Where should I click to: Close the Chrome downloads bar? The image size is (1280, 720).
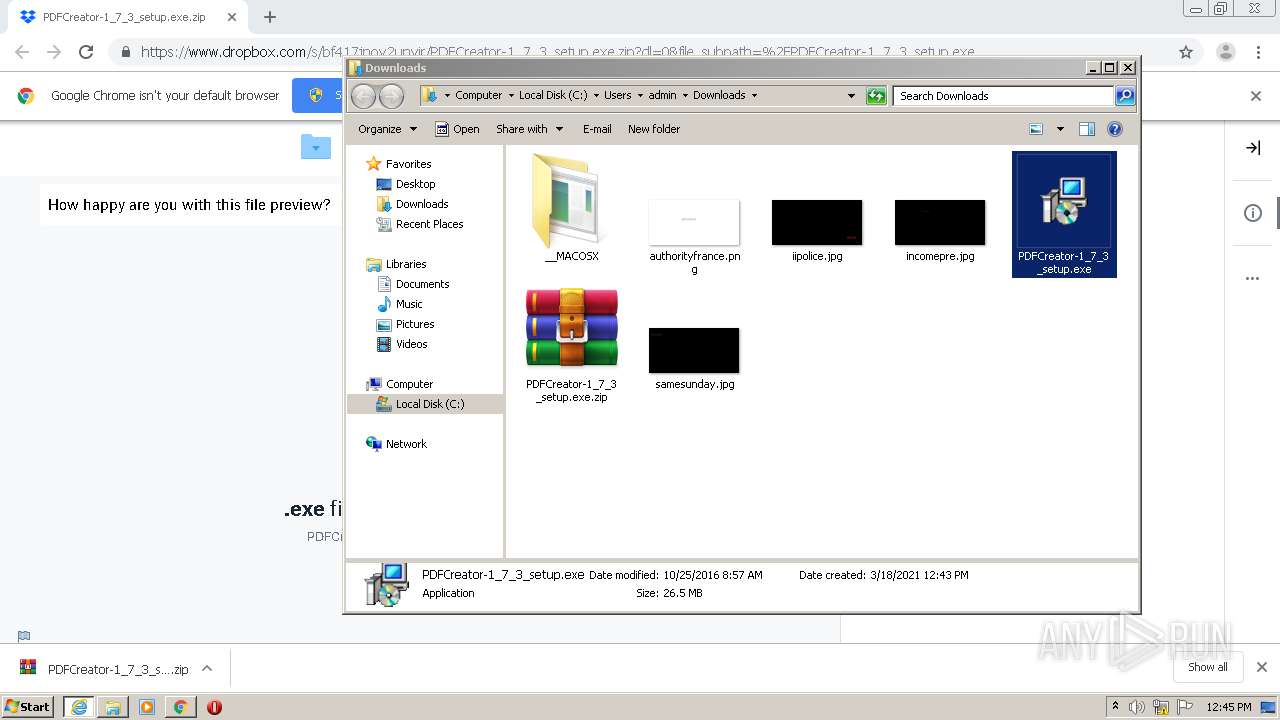(x=1262, y=667)
